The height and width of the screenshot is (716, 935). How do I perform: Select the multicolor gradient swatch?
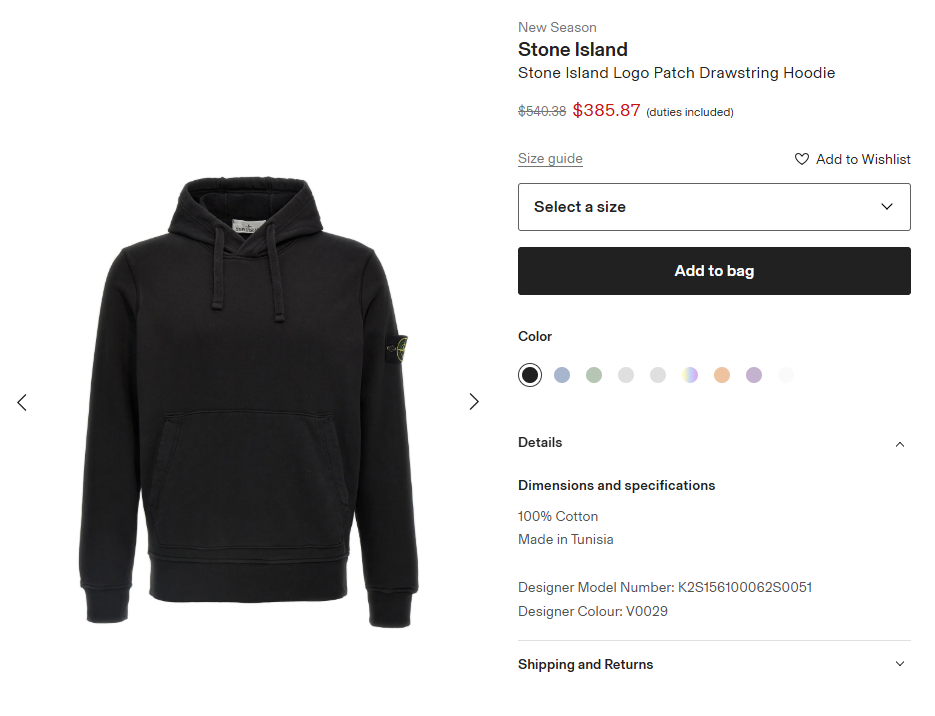[690, 375]
